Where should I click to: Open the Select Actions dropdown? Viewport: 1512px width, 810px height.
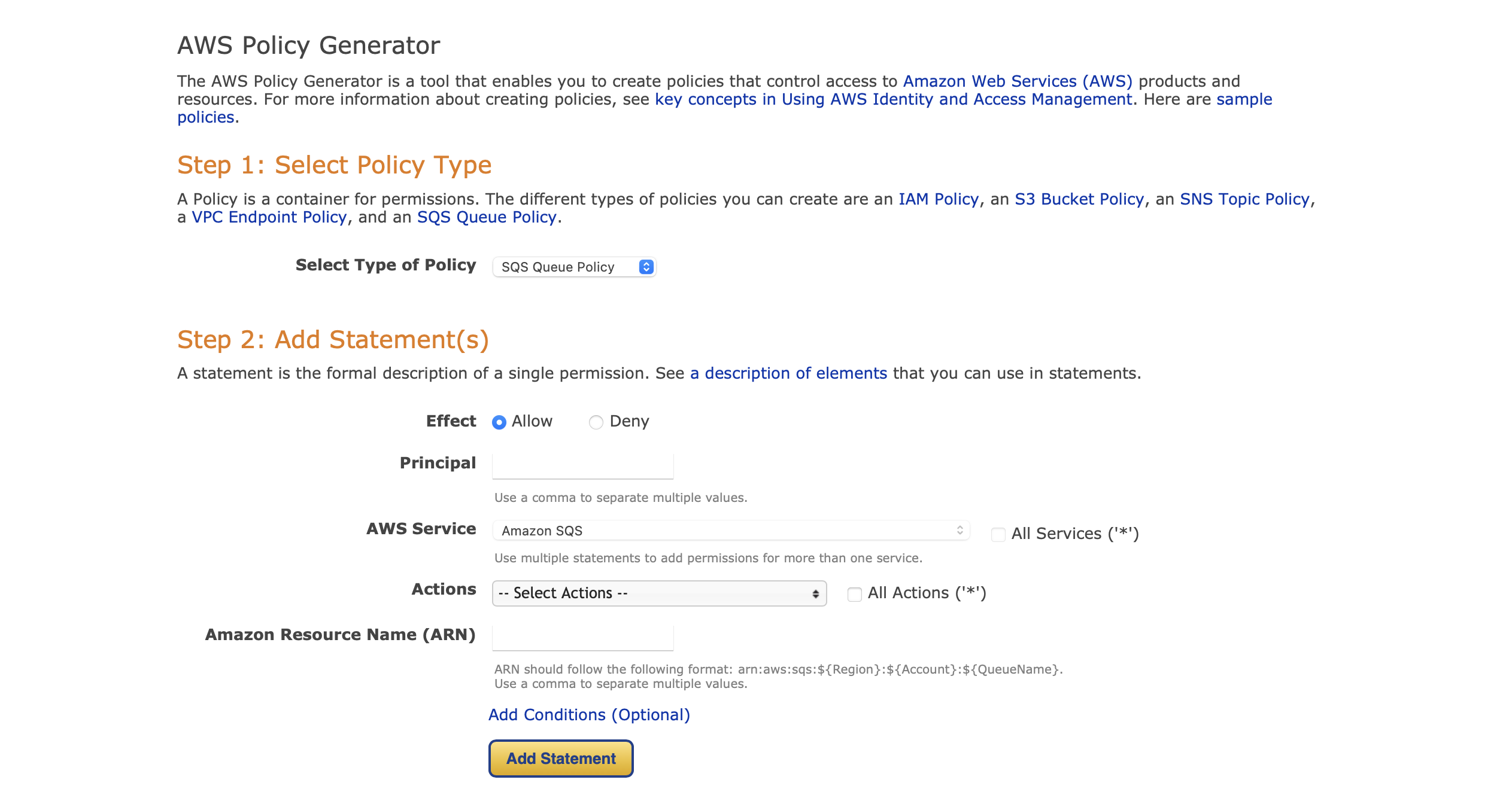pyautogui.click(x=658, y=593)
